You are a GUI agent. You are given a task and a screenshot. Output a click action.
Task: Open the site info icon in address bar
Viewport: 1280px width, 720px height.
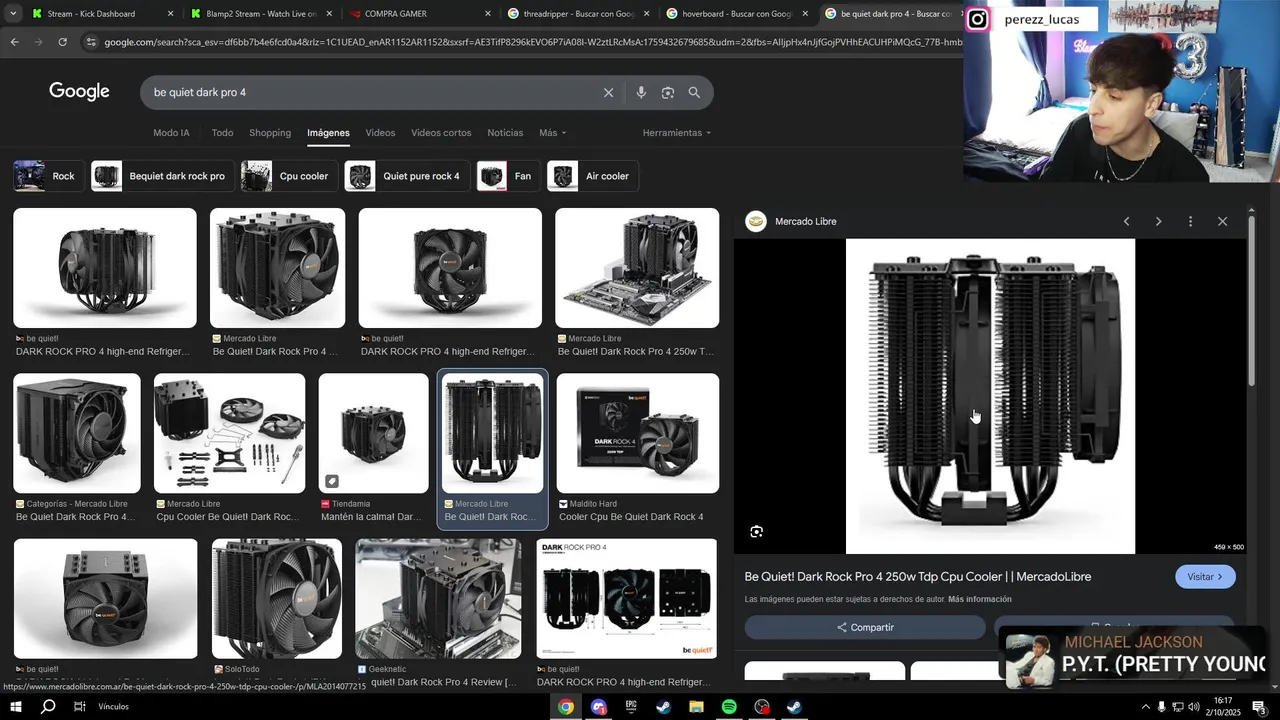point(91,42)
